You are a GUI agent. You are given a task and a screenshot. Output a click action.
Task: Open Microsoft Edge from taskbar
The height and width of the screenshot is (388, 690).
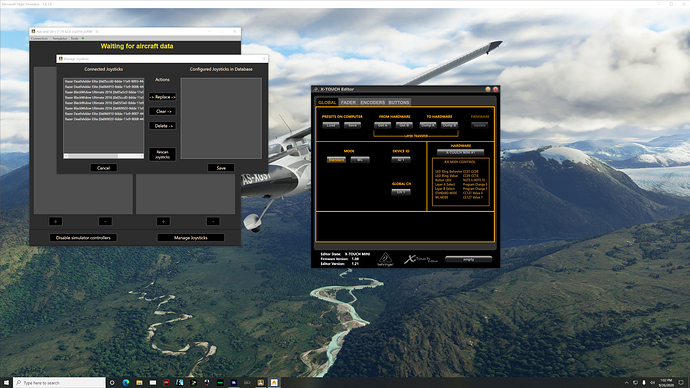(x=126, y=383)
